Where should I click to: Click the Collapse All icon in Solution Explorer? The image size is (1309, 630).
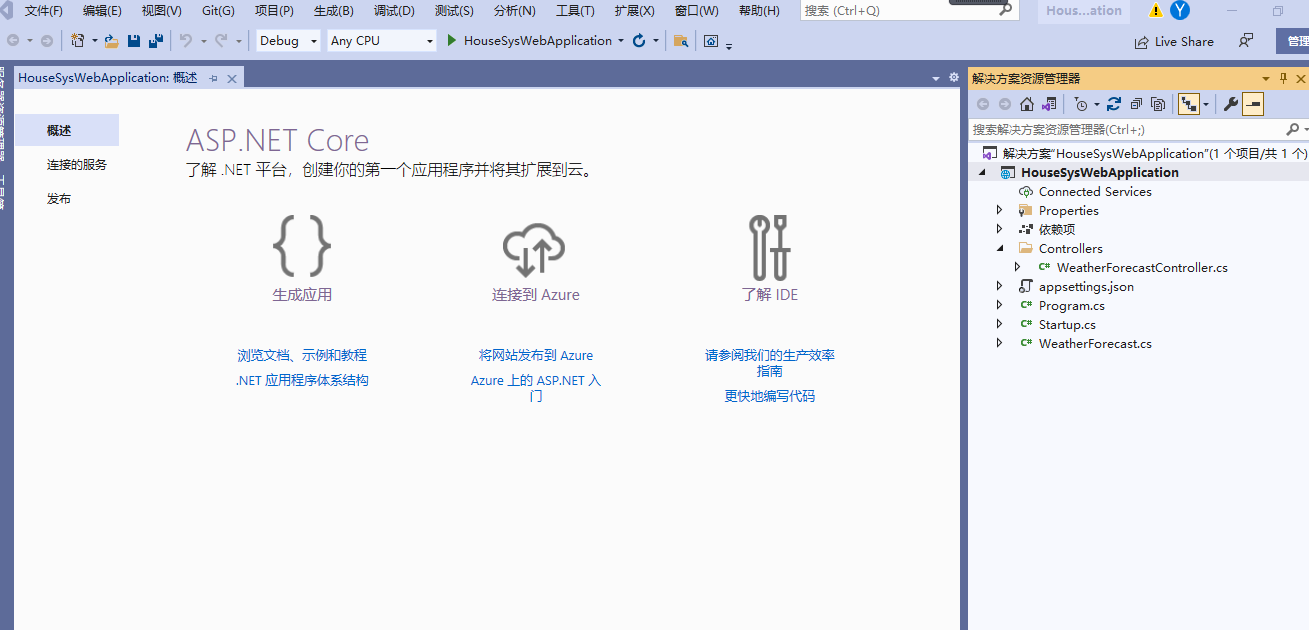tap(1136, 104)
